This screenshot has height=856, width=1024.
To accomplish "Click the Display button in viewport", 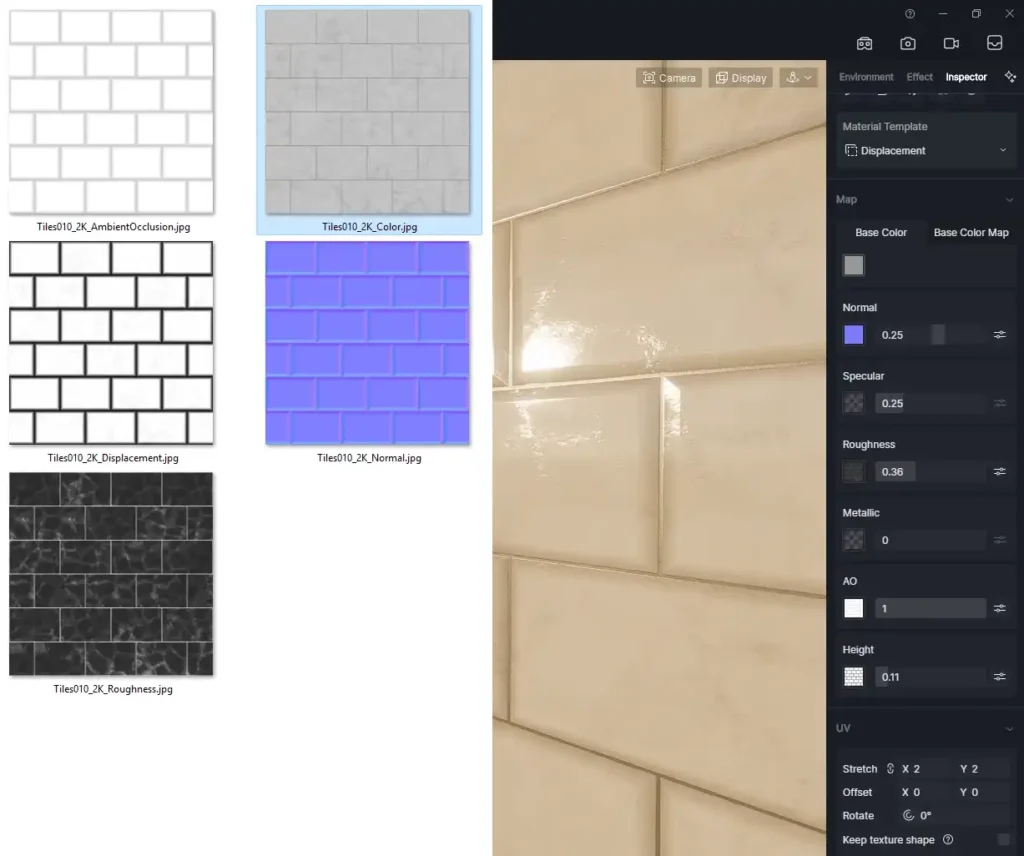I will tap(741, 78).
